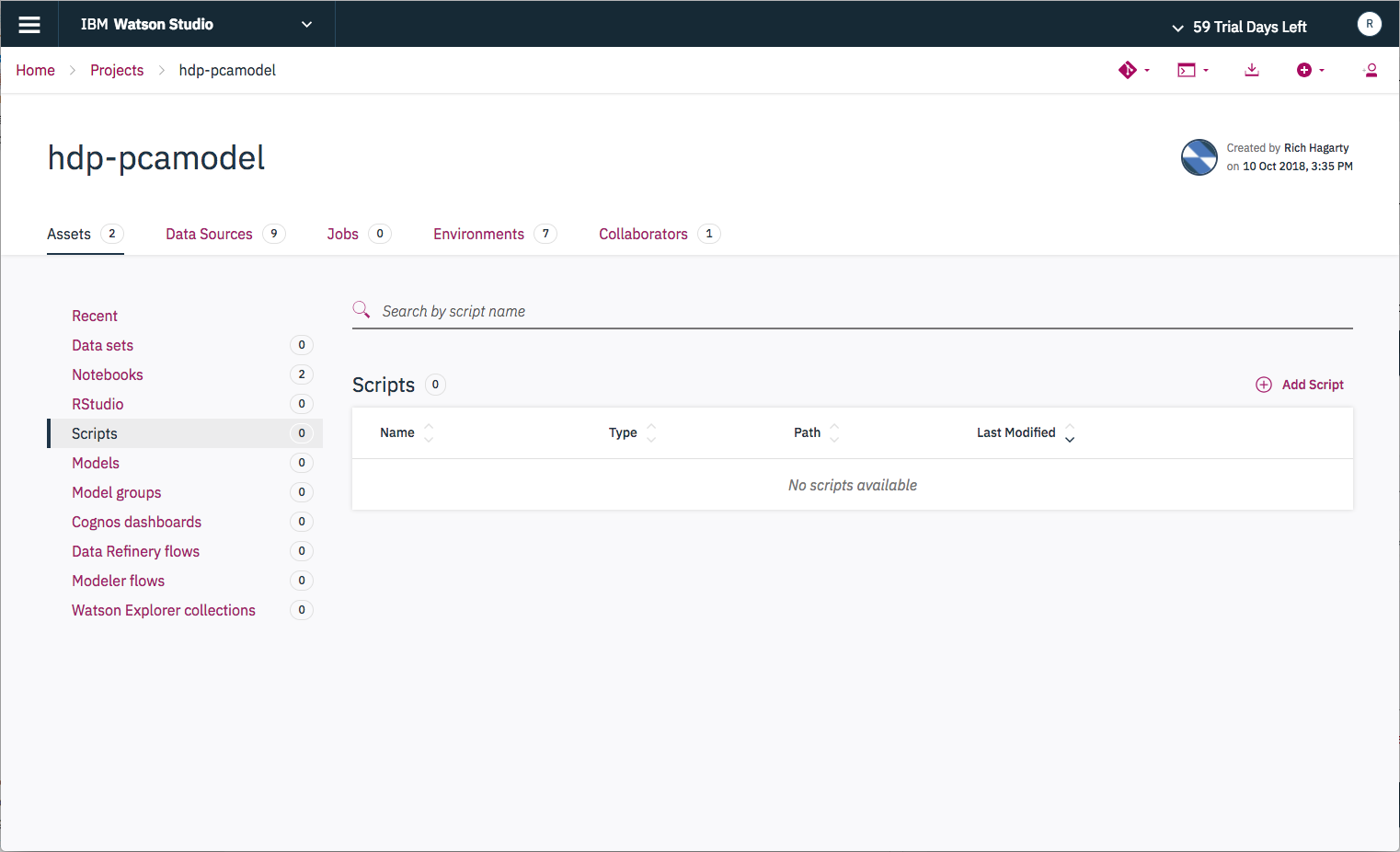Click the search magnifier icon
Screen dimensions: 1400x852
tap(361, 309)
